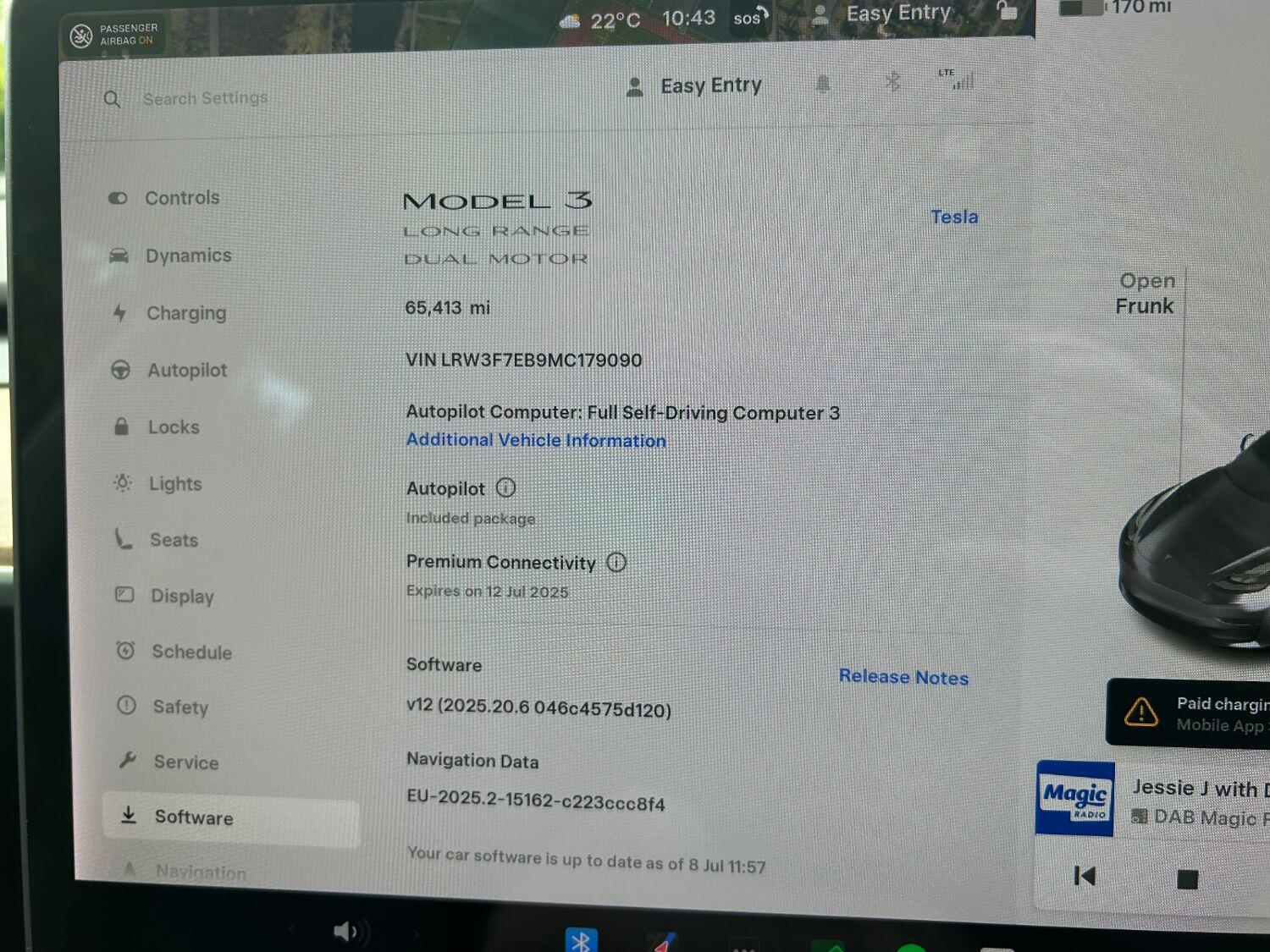Click Autopilot Computer: Full Self-Driving Computer 3 text

pos(622,412)
